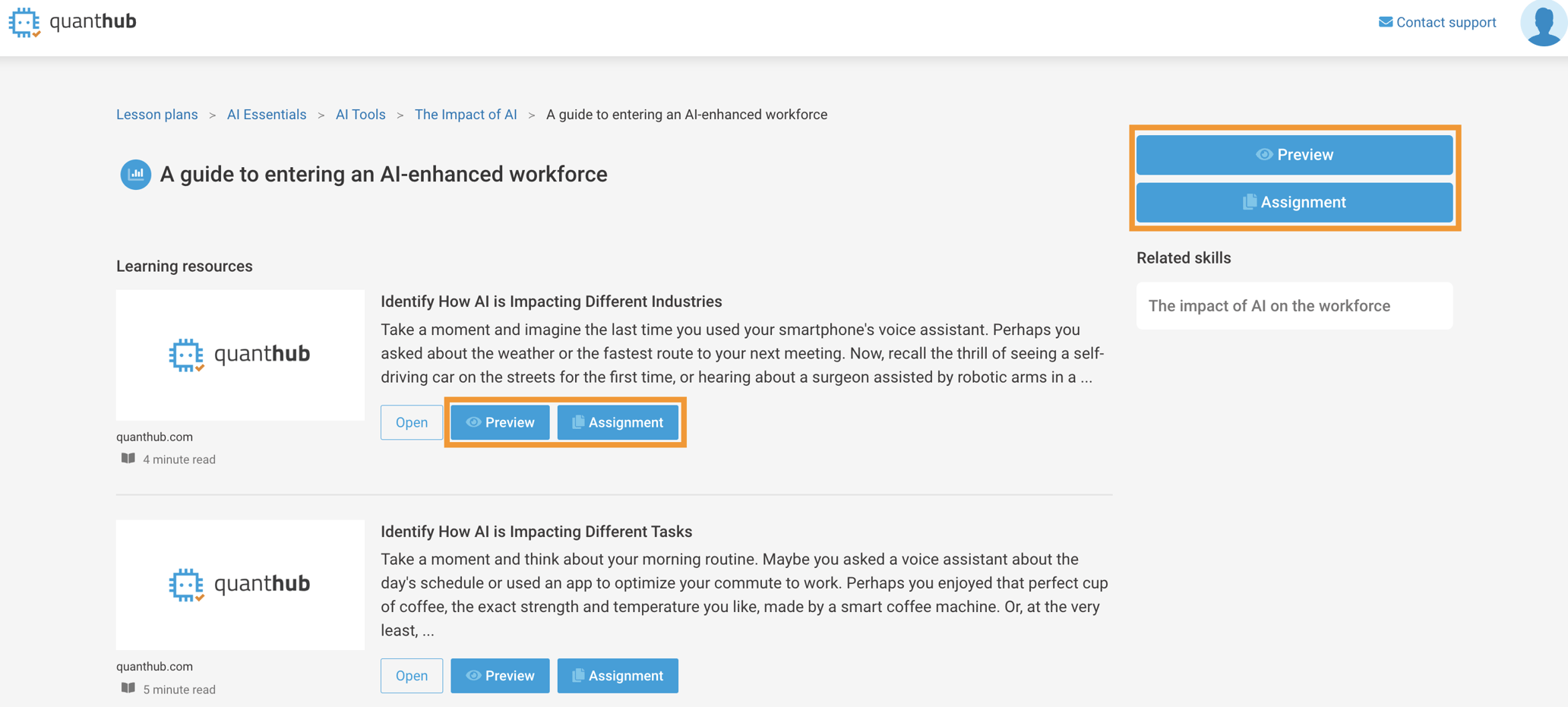
Task: Open the user profile avatar
Action: tap(1543, 24)
